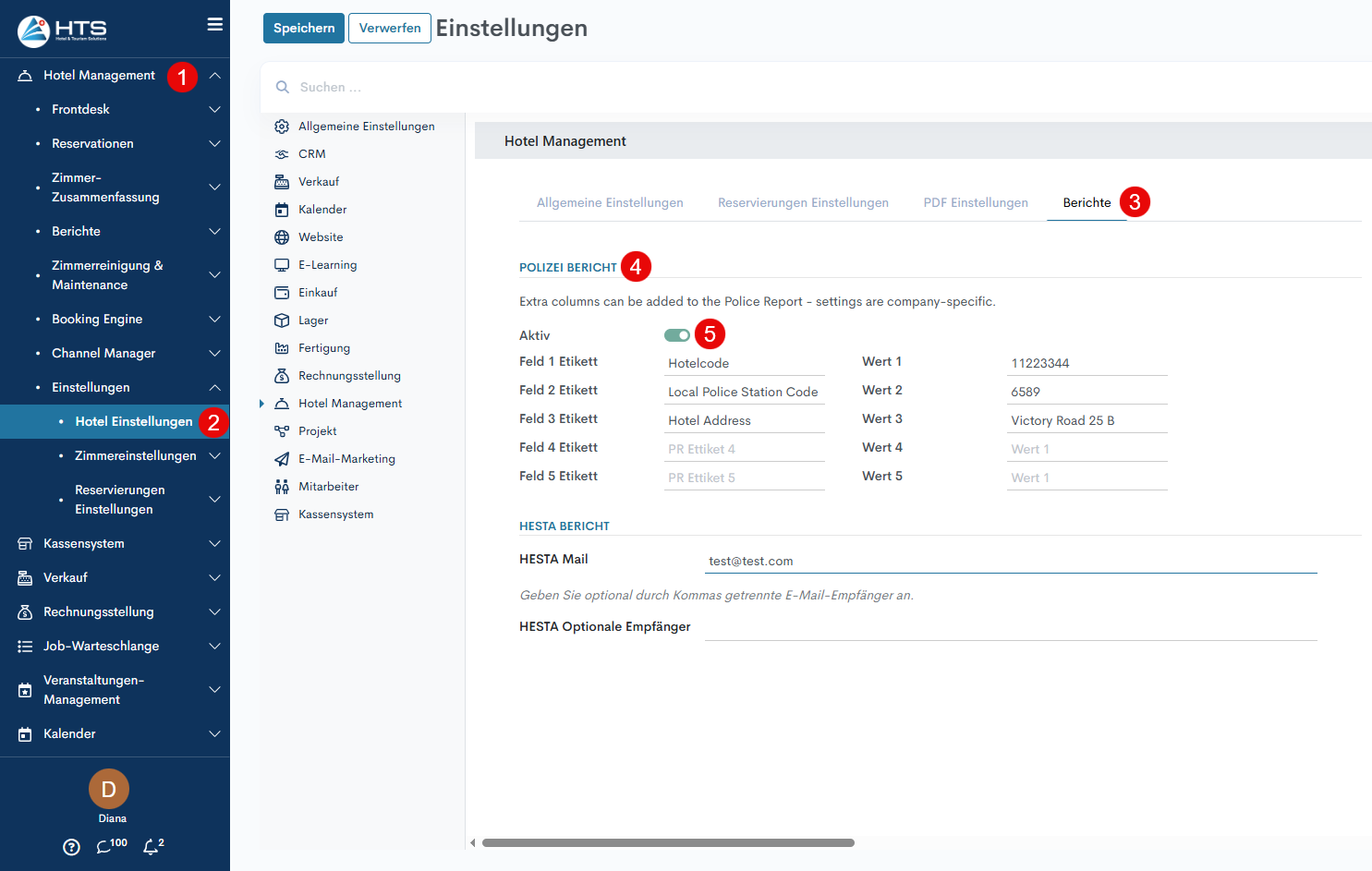Open chat messages icon with 100 badge

[x=104, y=847]
